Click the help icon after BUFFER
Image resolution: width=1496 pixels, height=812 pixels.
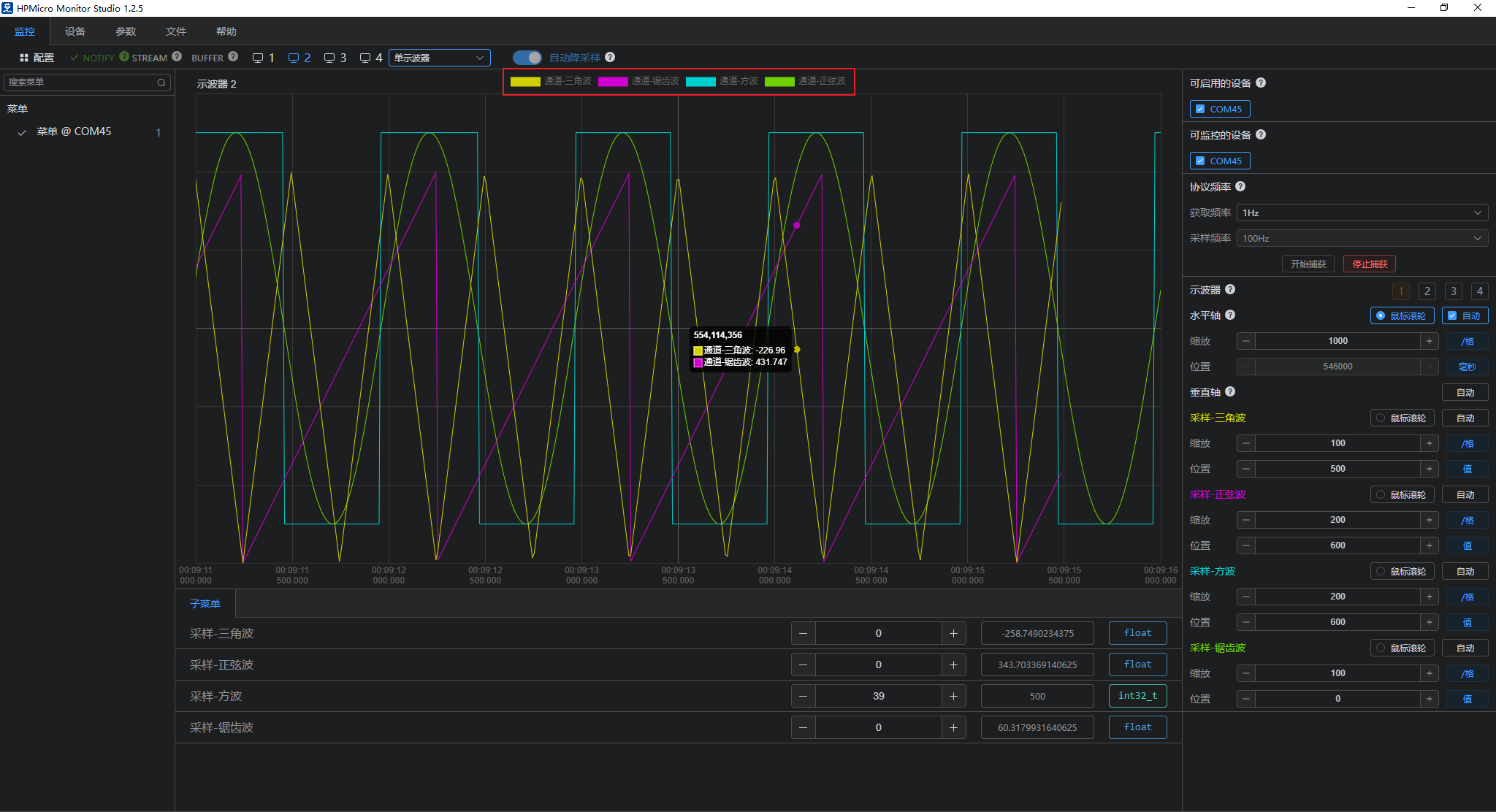point(233,56)
